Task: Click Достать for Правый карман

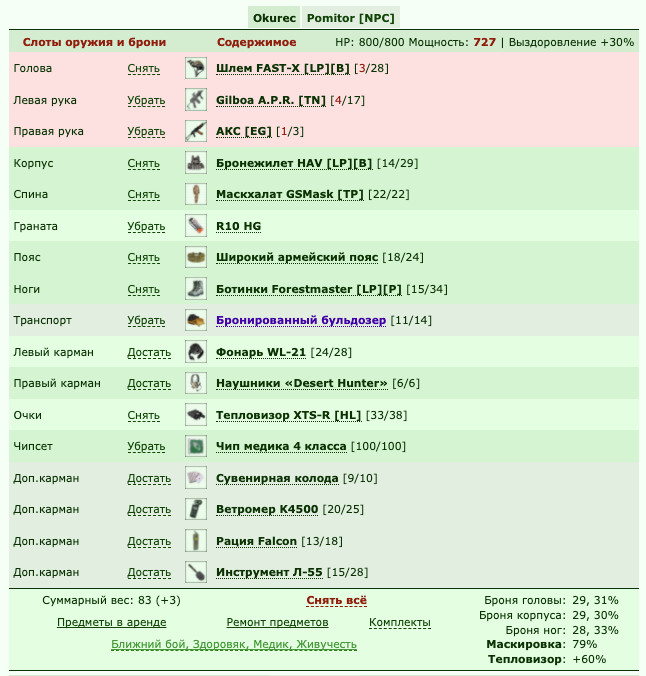Action: pyautogui.click(x=149, y=384)
